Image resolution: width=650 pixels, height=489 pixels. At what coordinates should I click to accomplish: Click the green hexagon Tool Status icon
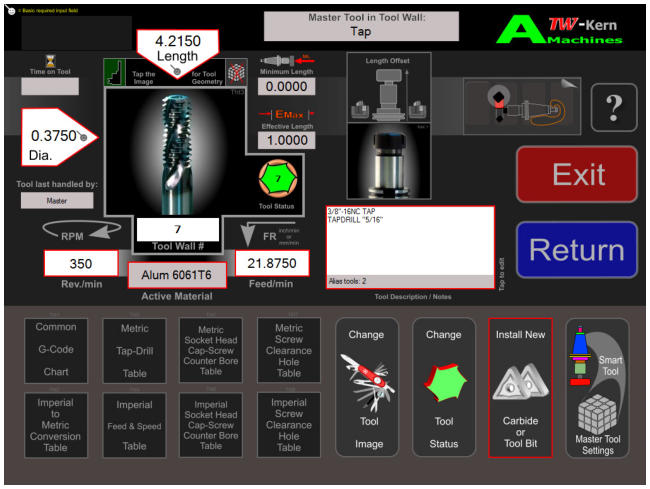point(278,179)
